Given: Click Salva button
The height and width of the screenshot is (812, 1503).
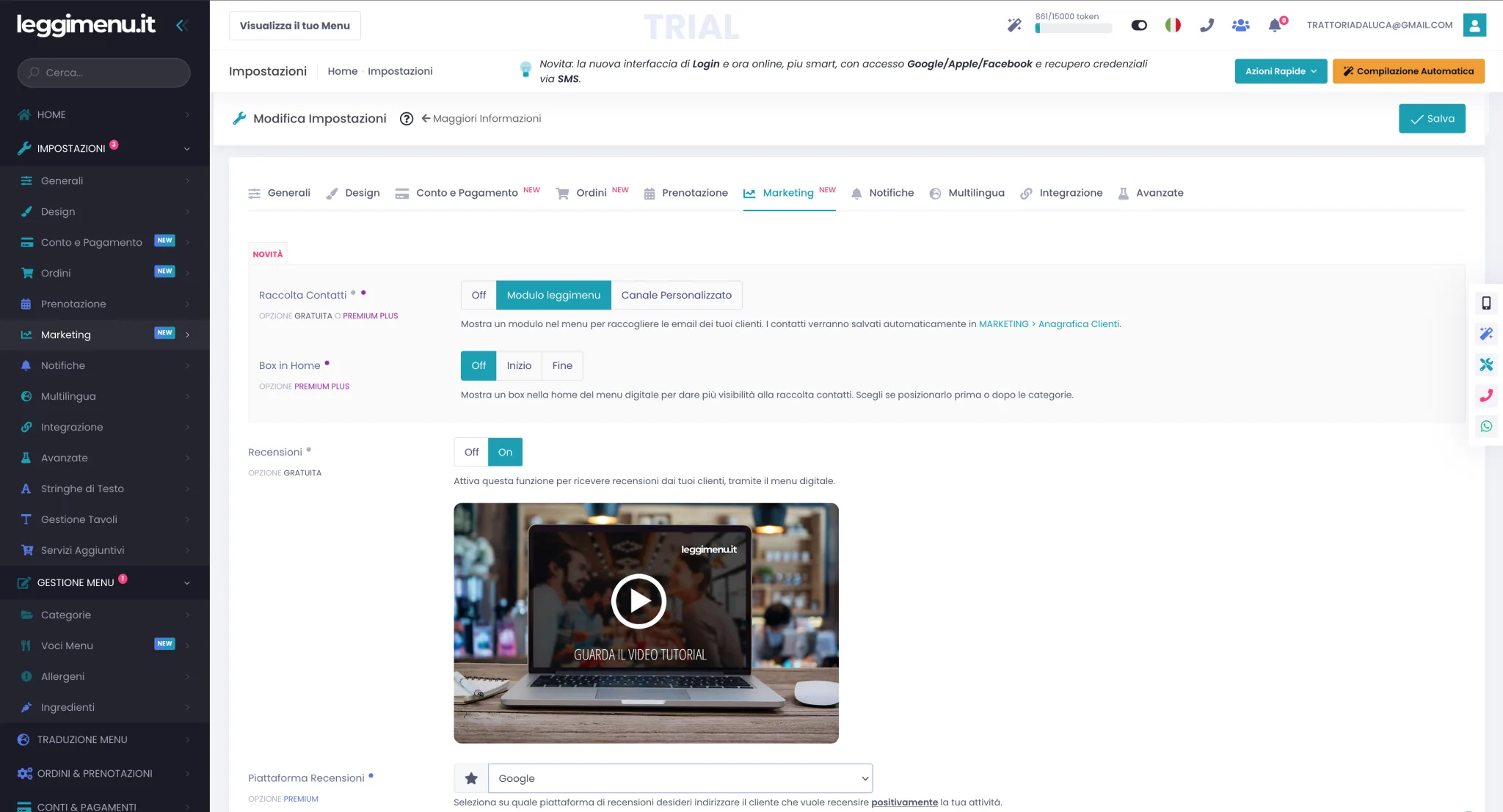Looking at the screenshot, I should pos(1432,119).
